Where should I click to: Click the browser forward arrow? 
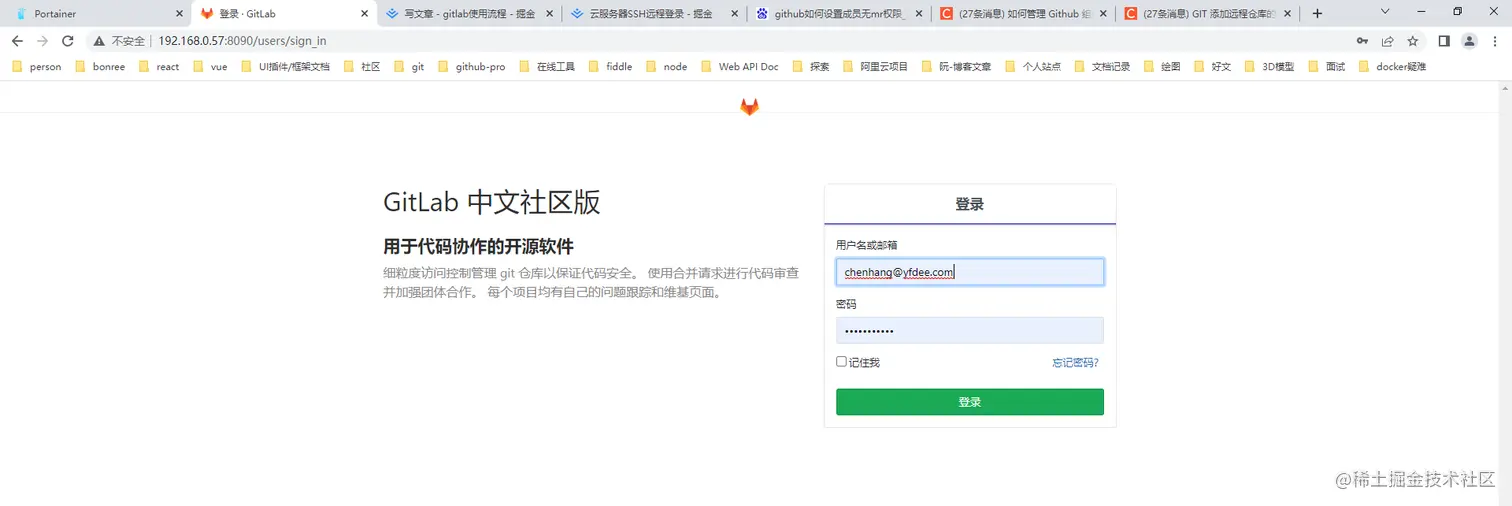(42, 41)
